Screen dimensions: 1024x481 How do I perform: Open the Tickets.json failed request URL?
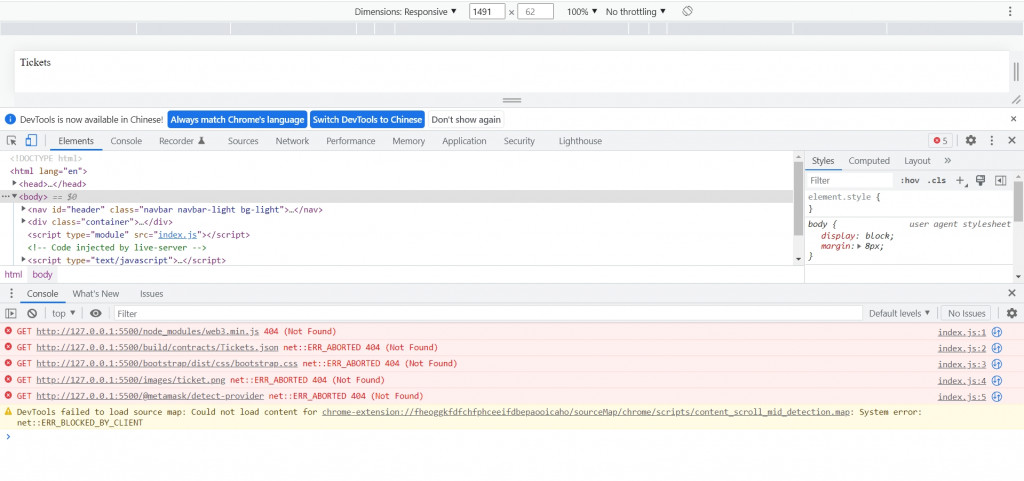tap(157, 348)
